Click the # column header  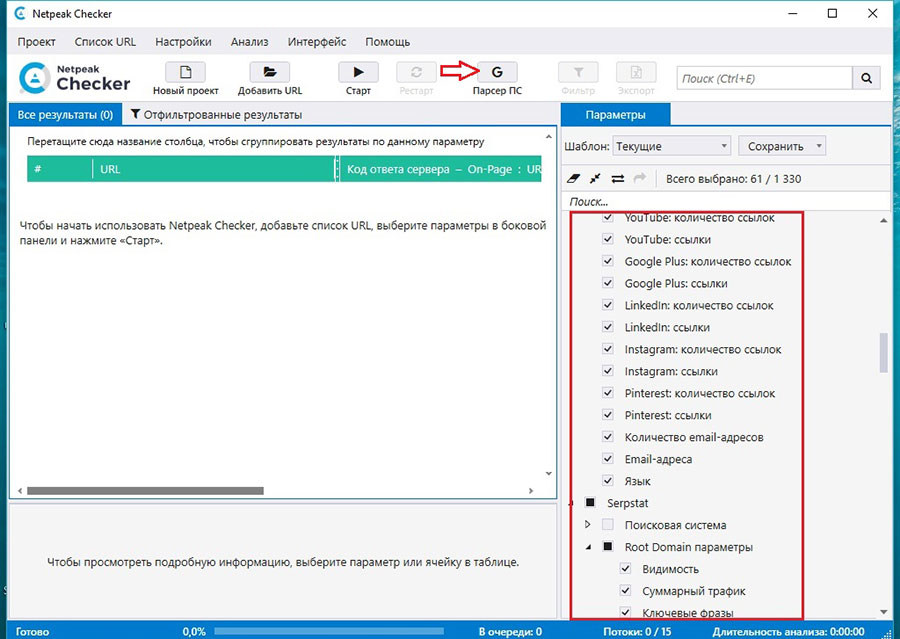point(59,169)
